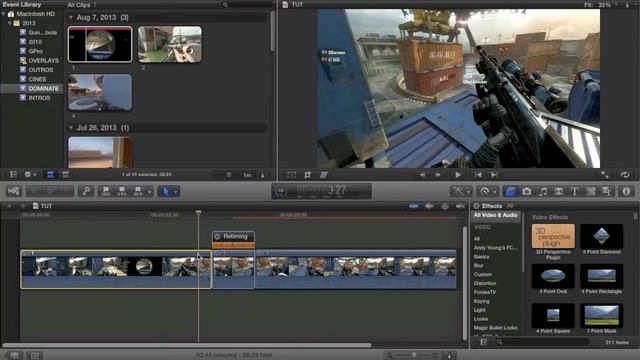Click the timeline history back arrow

click(x=9, y=206)
